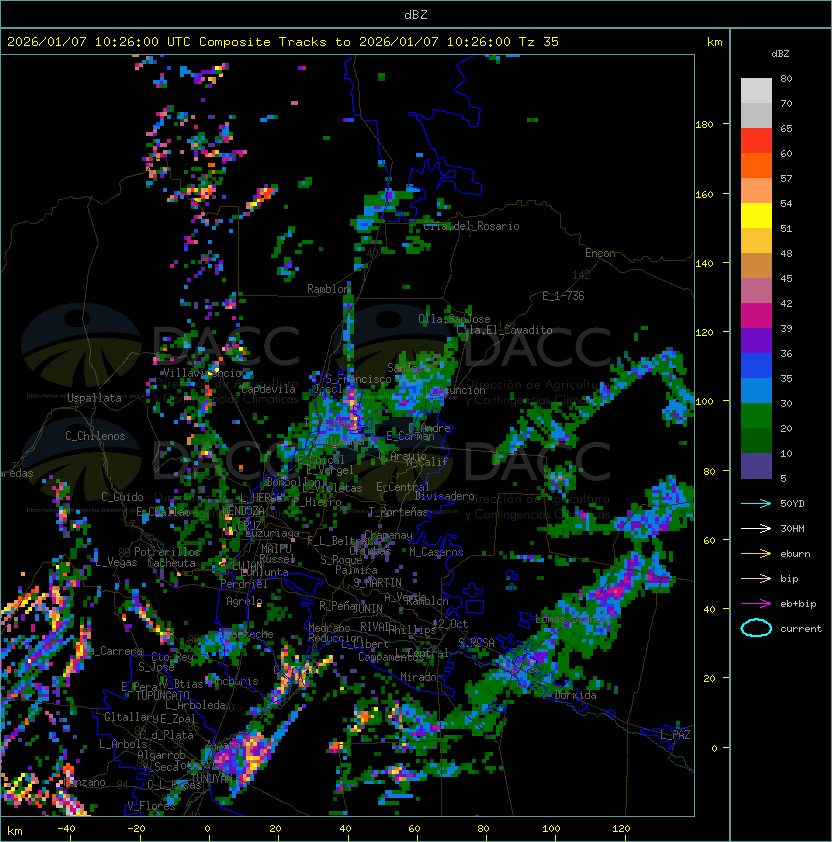832x842 pixels.
Task: Click the 'eb+bip' legend label
Action: coord(798,604)
